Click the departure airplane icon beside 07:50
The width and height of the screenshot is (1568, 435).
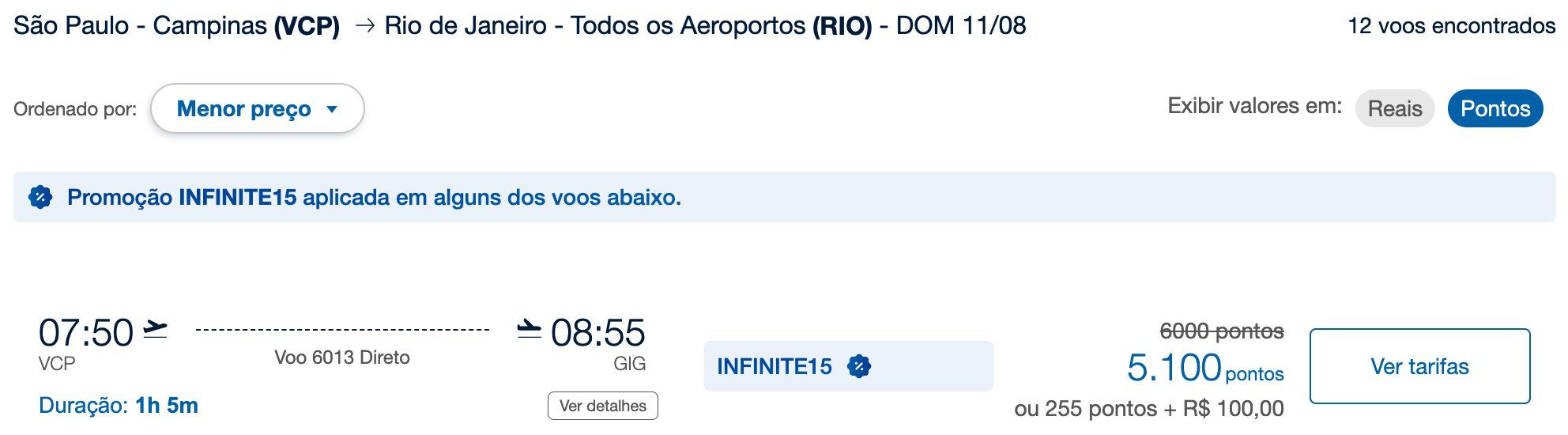click(156, 329)
